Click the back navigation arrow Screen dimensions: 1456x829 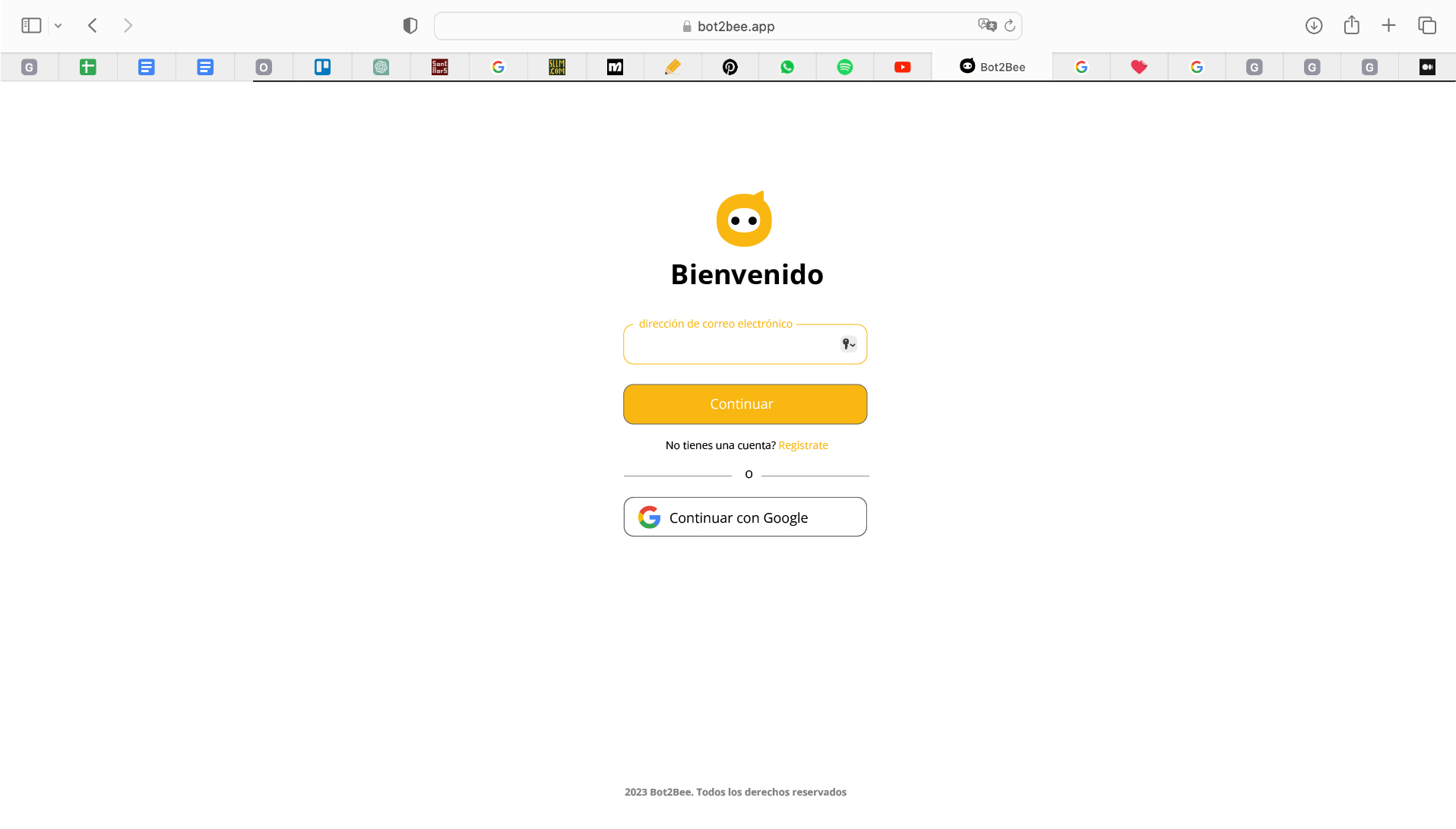(92, 25)
